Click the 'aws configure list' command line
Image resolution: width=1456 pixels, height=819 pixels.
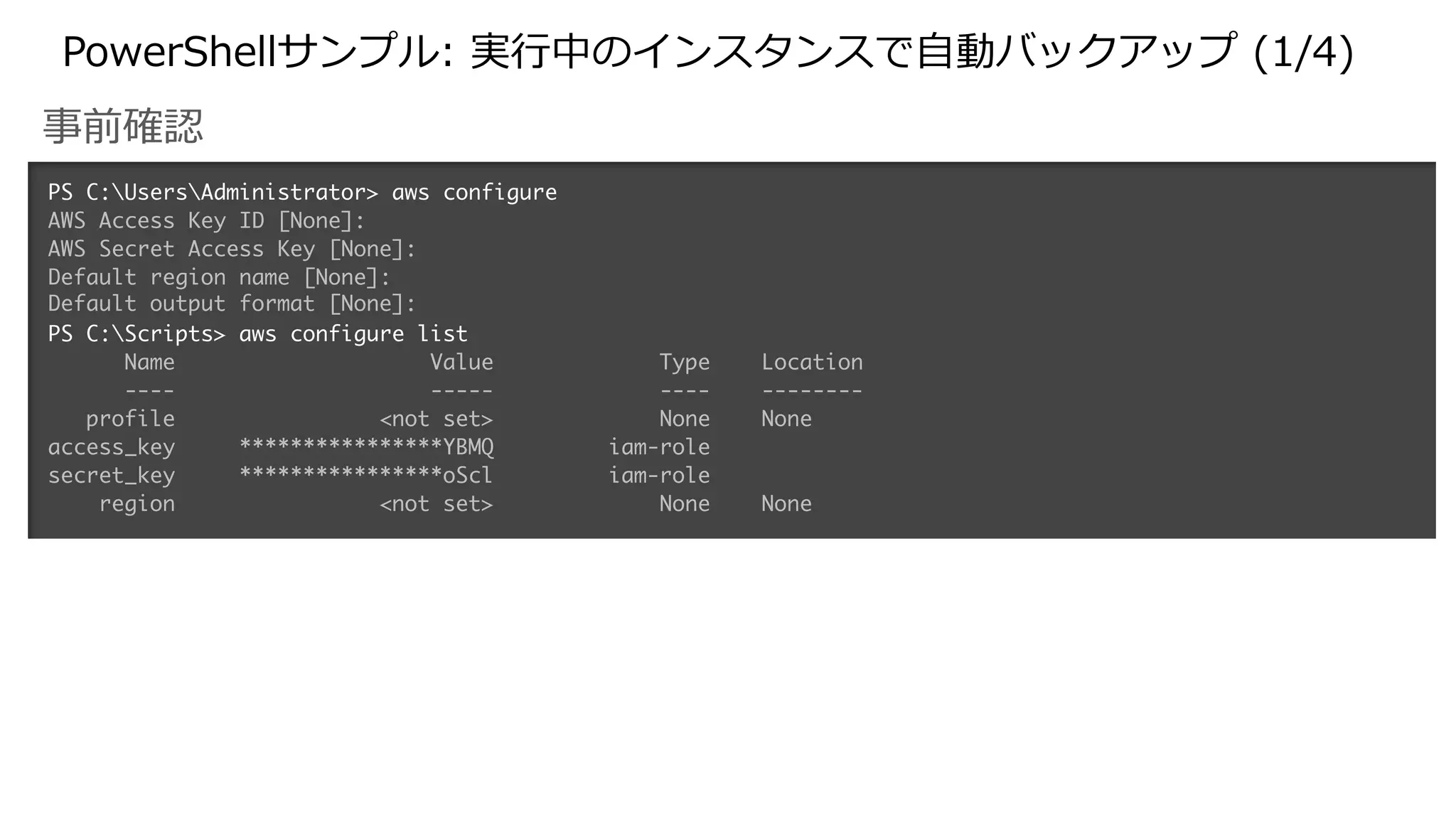coord(257,334)
